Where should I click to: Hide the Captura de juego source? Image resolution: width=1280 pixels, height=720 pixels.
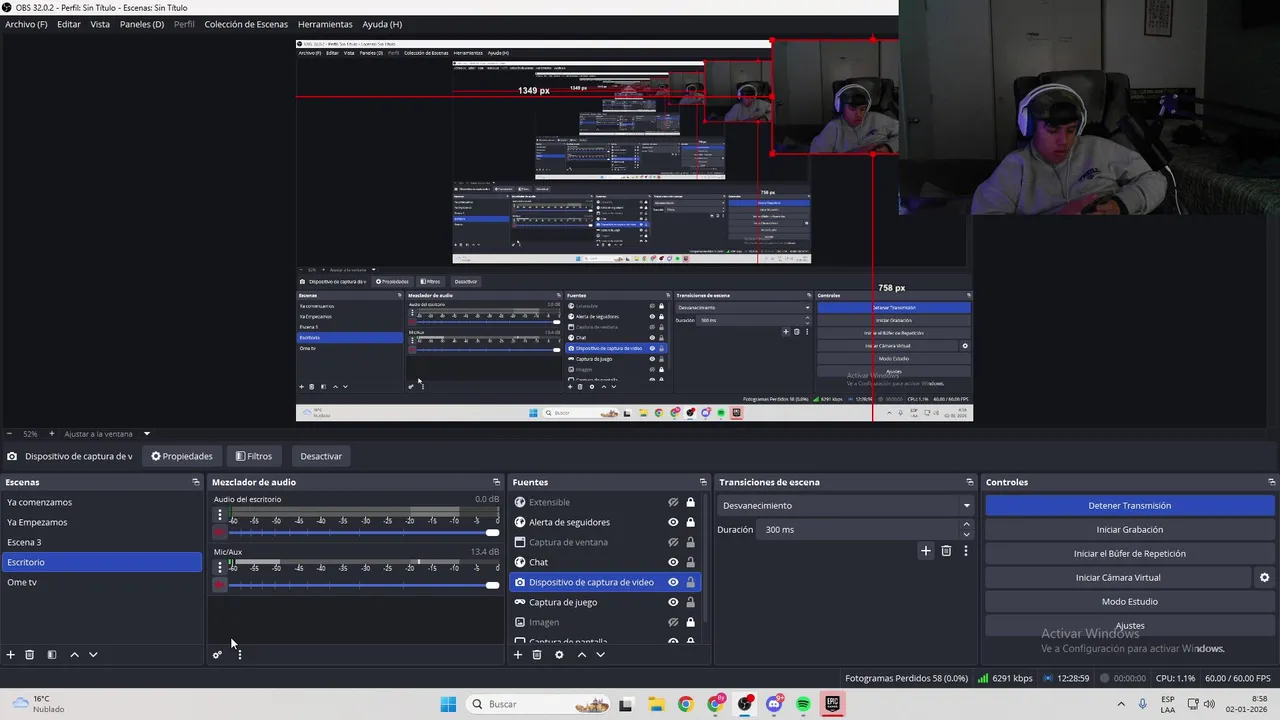(673, 602)
